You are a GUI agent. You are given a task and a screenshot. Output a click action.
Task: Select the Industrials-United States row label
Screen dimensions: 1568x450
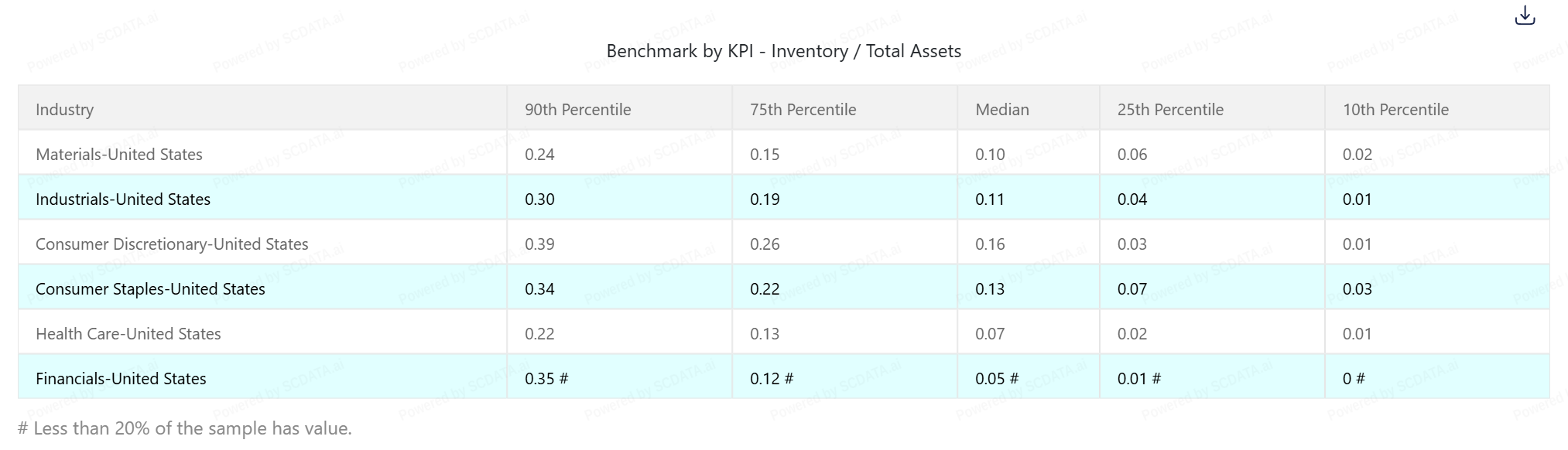coord(123,199)
